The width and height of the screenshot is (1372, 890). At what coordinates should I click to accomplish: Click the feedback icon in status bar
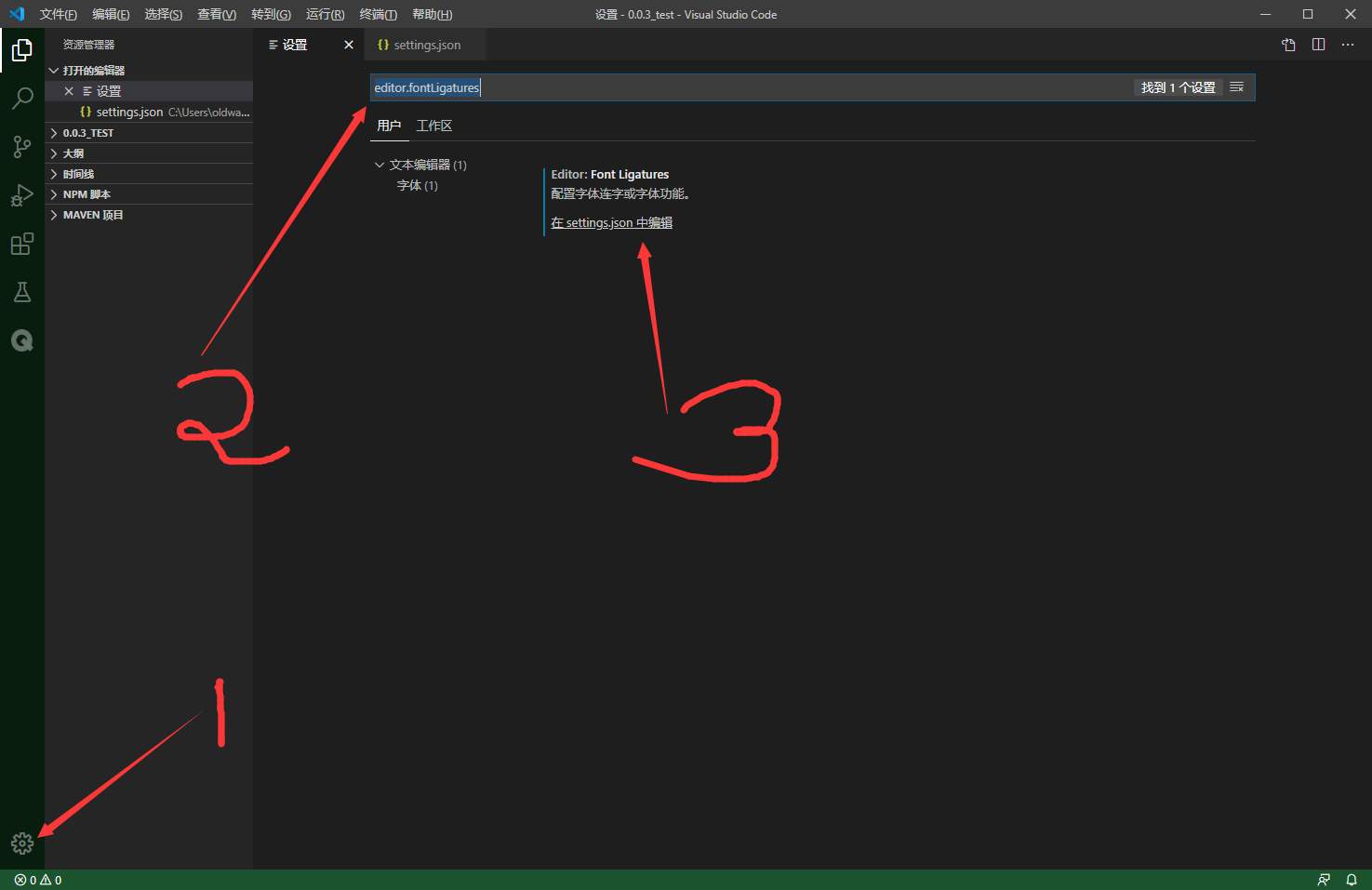[1324, 880]
